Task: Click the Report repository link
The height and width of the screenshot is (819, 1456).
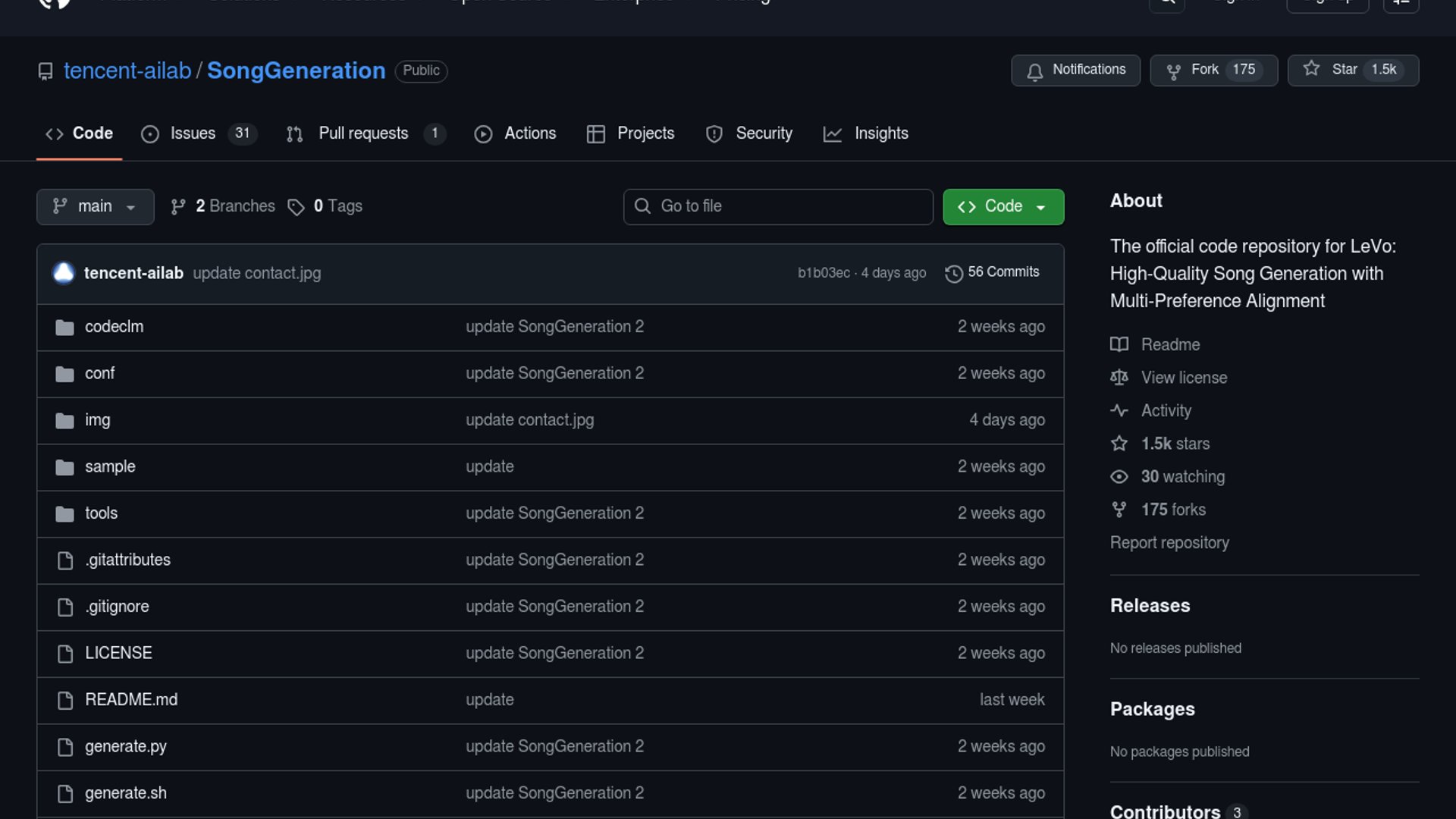Action: pyautogui.click(x=1169, y=543)
